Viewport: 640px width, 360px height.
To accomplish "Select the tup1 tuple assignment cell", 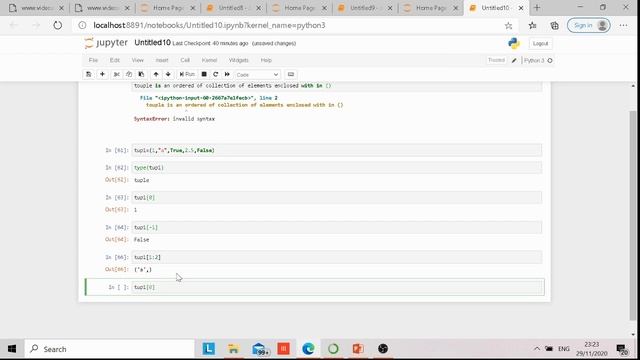I will coord(337,150).
